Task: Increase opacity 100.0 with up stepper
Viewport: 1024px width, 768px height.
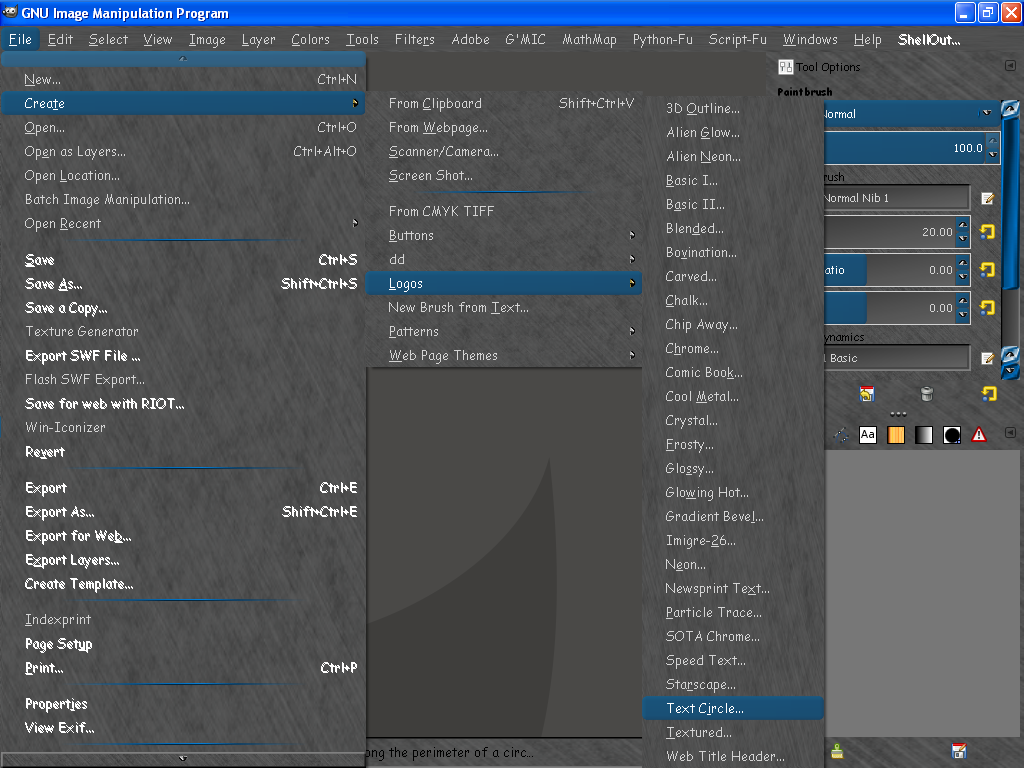Action: (993, 140)
